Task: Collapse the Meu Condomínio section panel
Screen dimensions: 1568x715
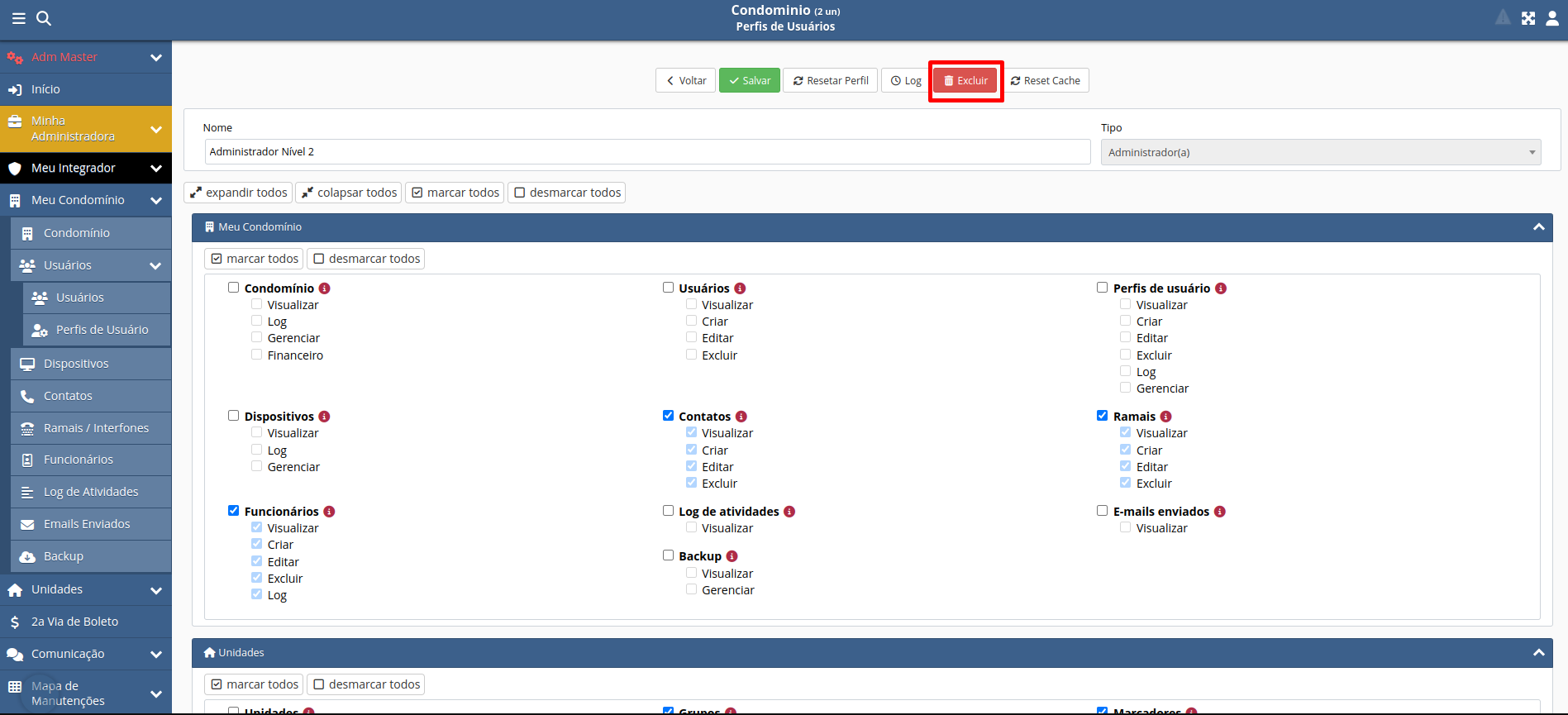Action: point(1538,227)
